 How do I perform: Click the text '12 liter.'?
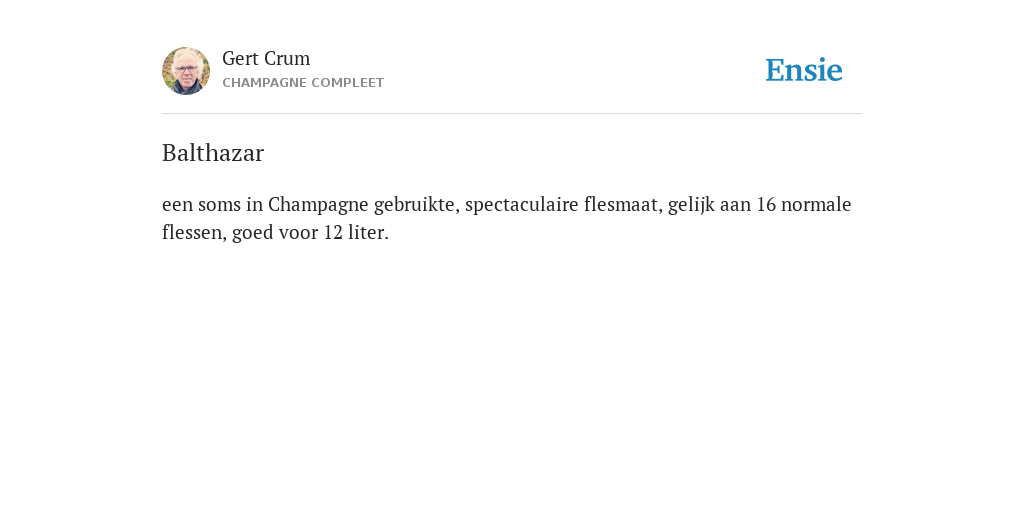tap(356, 232)
